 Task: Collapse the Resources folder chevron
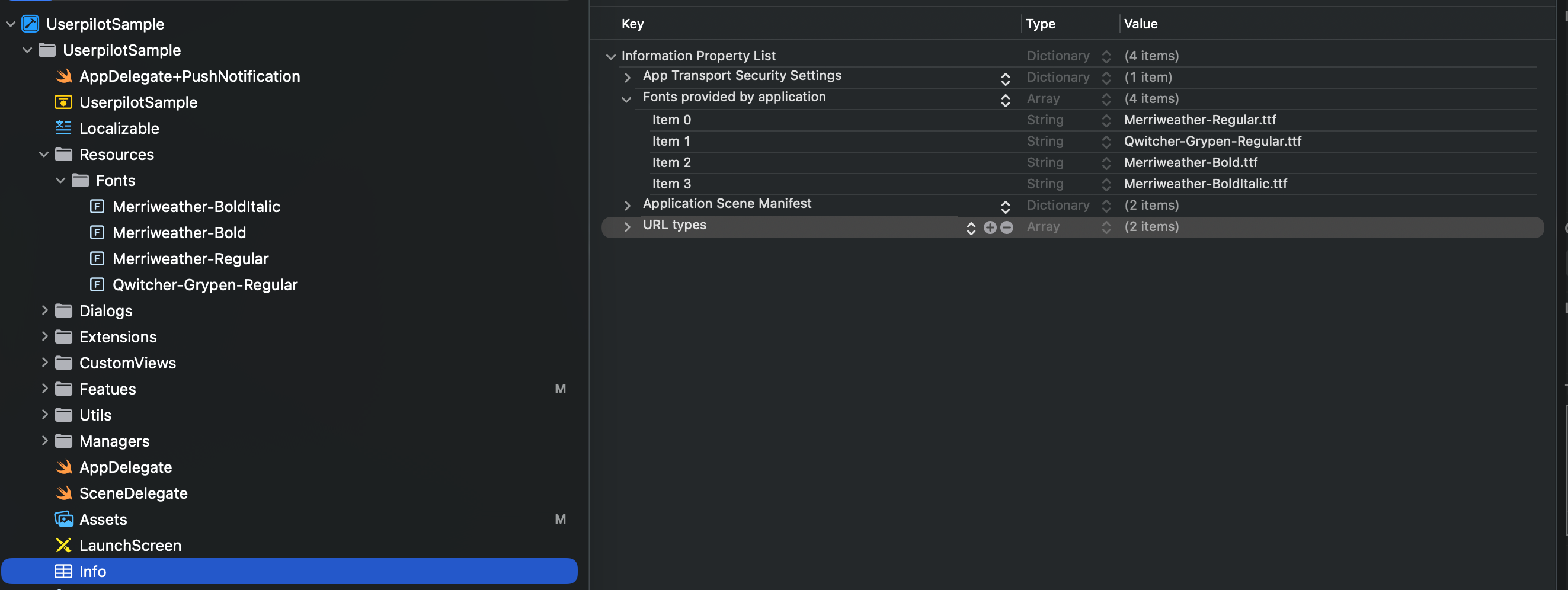click(x=44, y=155)
